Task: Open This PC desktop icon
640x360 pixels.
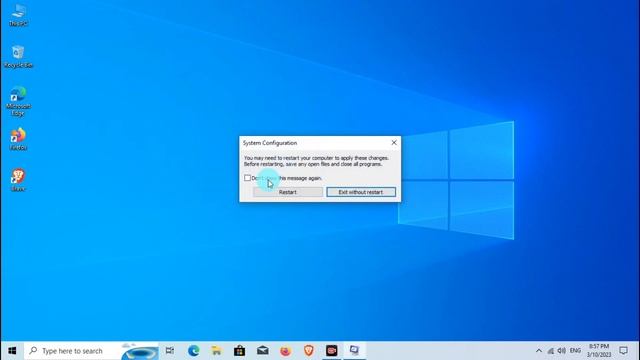Action: pyautogui.click(x=18, y=15)
